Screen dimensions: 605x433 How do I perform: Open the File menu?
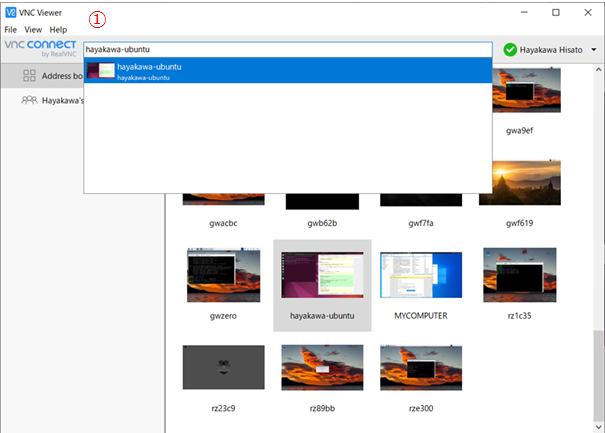coord(11,30)
